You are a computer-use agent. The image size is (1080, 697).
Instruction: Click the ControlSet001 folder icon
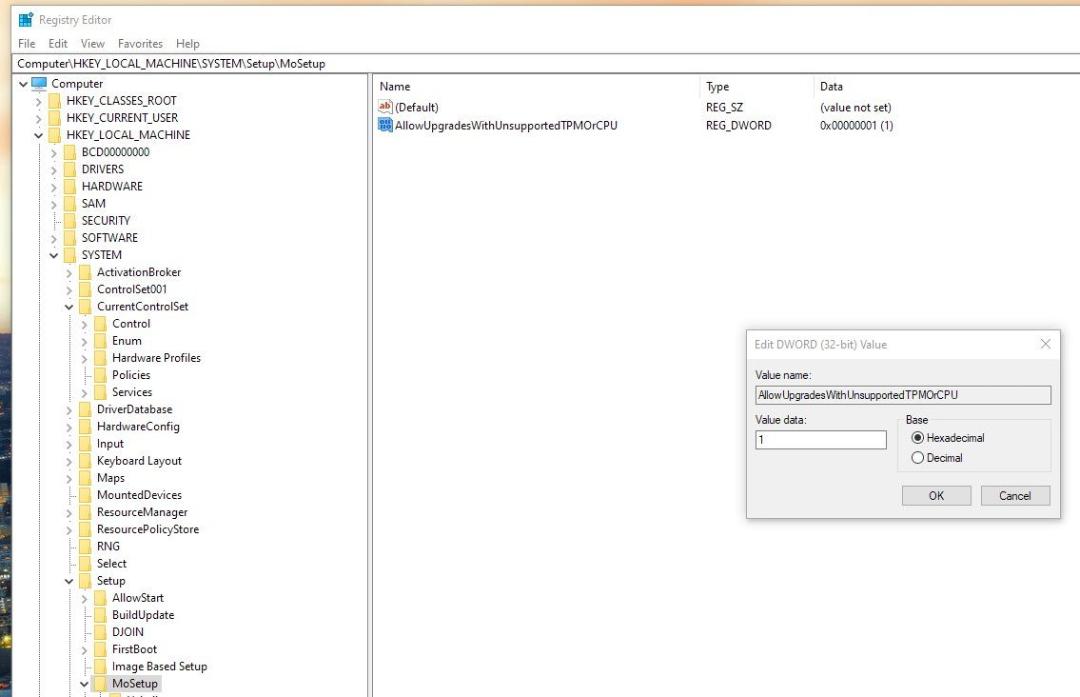pyautogui.click(x=85, y=289)
